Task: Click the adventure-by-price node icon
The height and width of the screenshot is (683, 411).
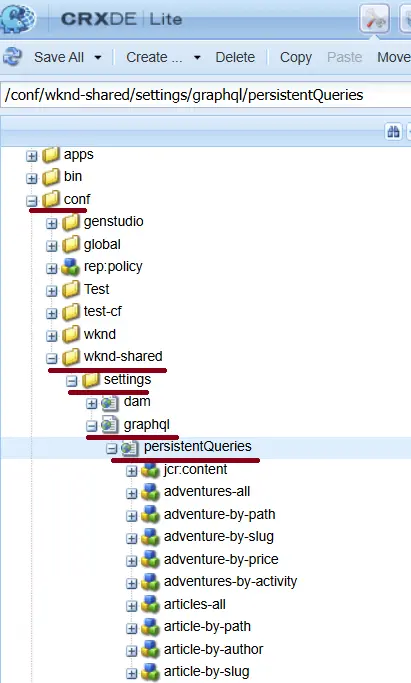Action: pos(151,560)
